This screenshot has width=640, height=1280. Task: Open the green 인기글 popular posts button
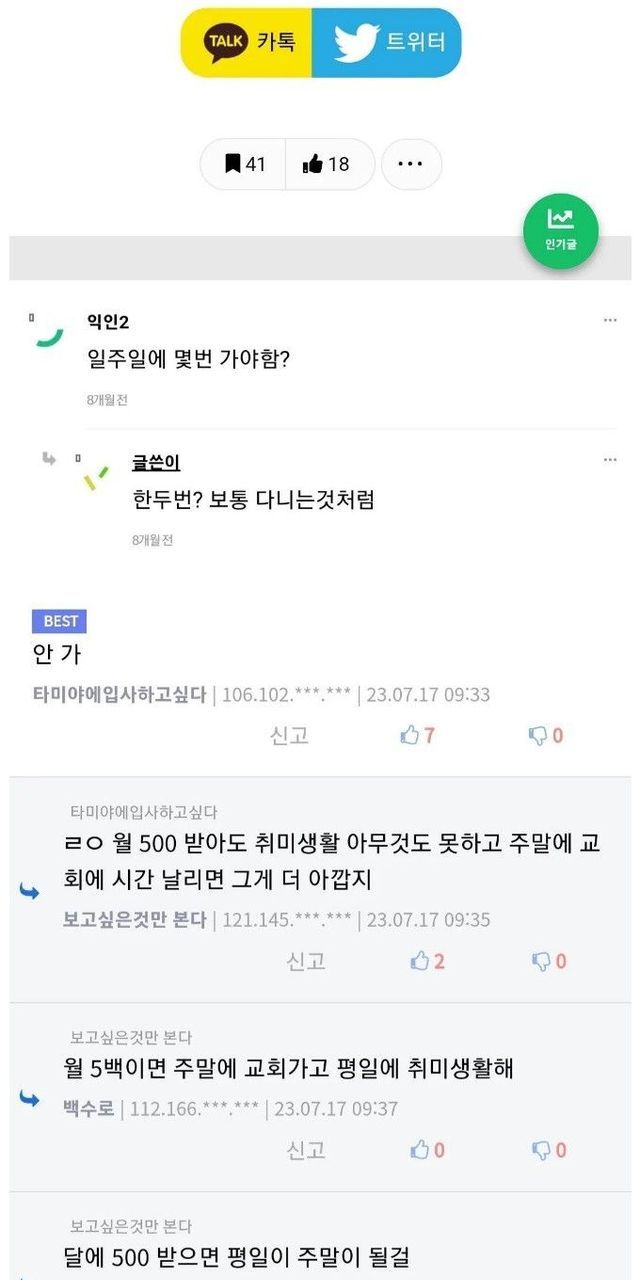point(560,231)
